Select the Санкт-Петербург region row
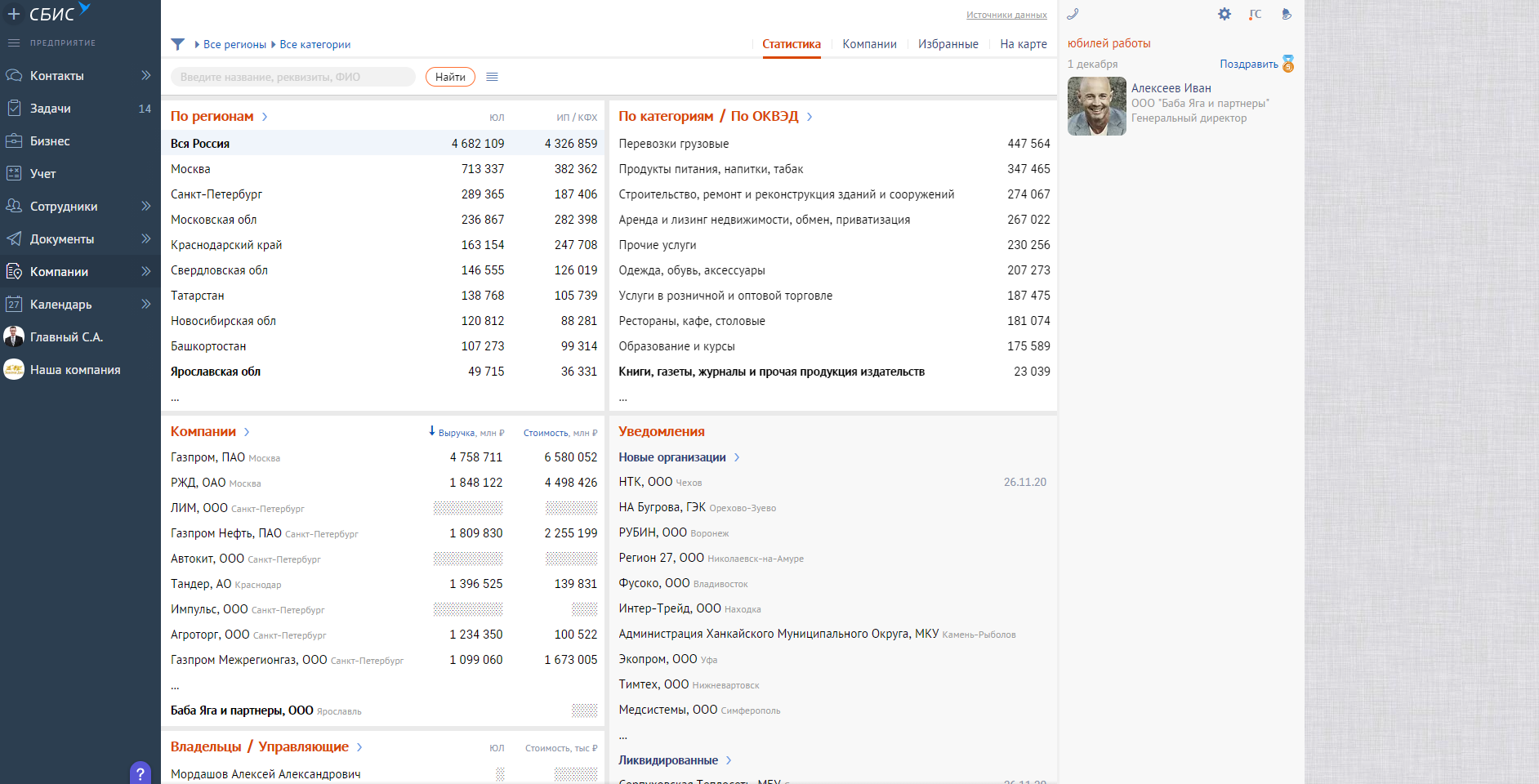 click(x=383, y=194)
